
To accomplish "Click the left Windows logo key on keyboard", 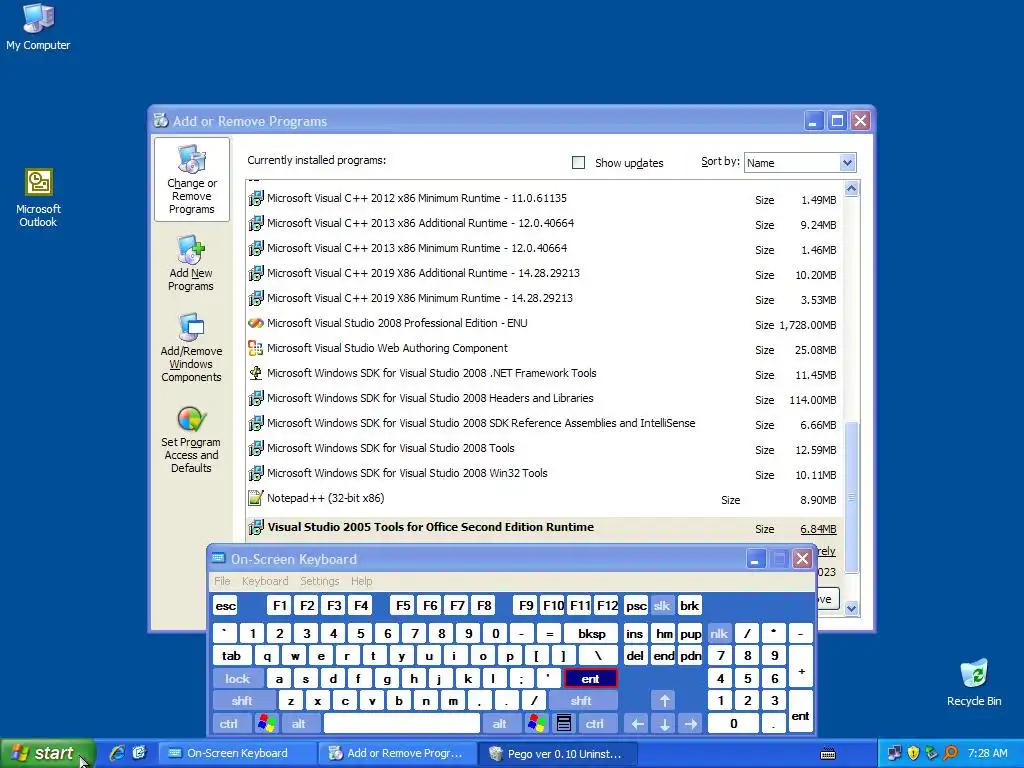I will click(x=266, y=724).
